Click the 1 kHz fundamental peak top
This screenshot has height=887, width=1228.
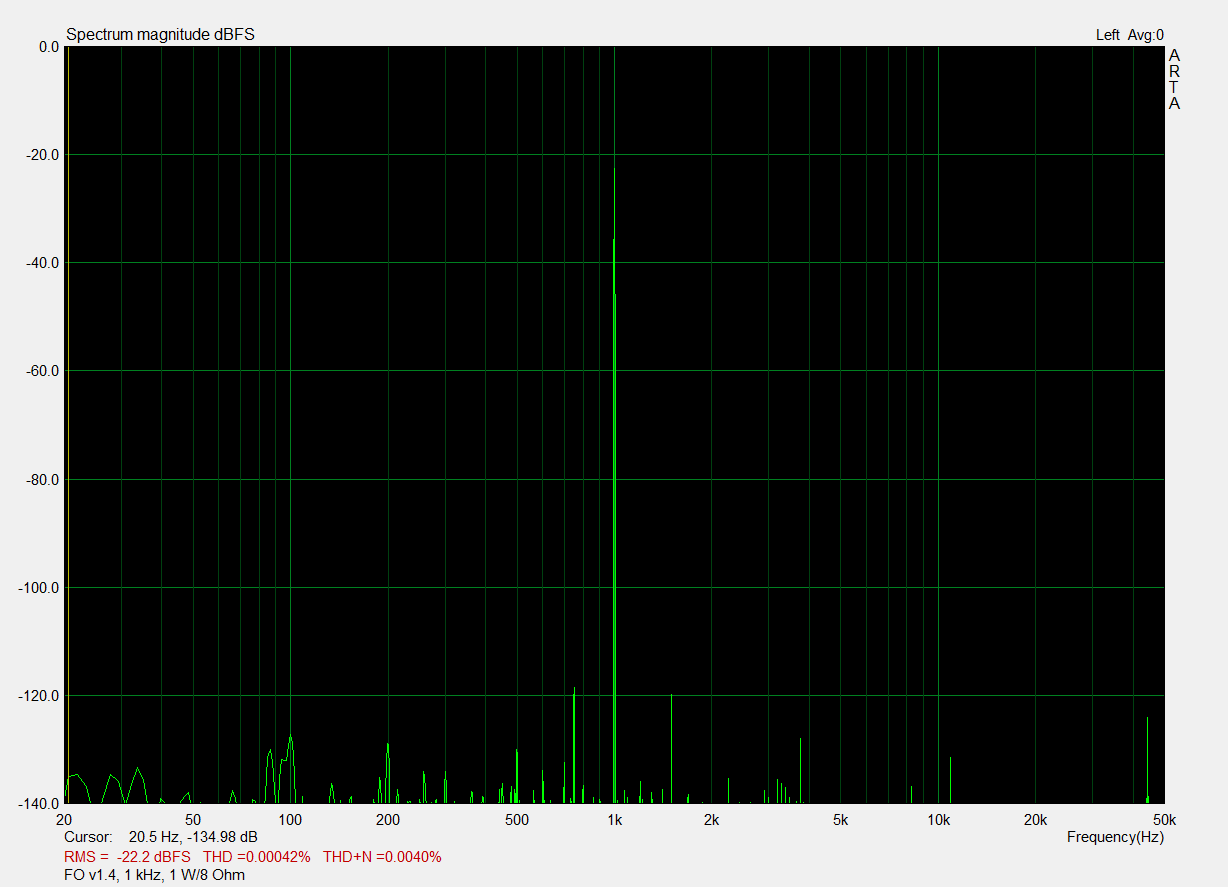(x=614, y=168)
